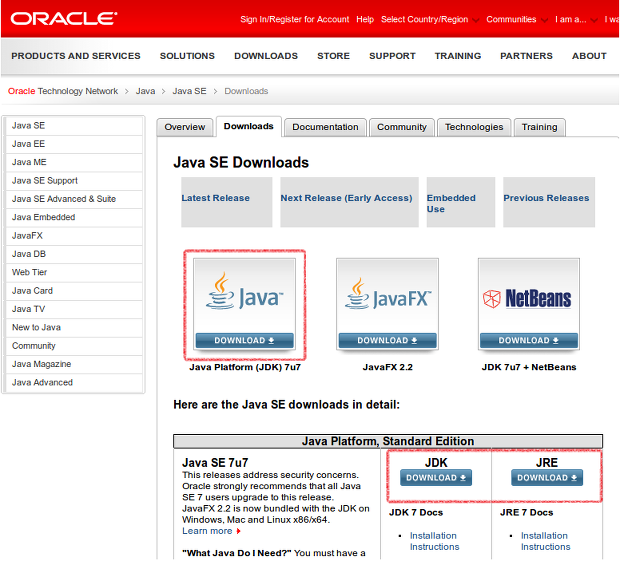Switch to the Technologies tab

[x=474, y=127]
